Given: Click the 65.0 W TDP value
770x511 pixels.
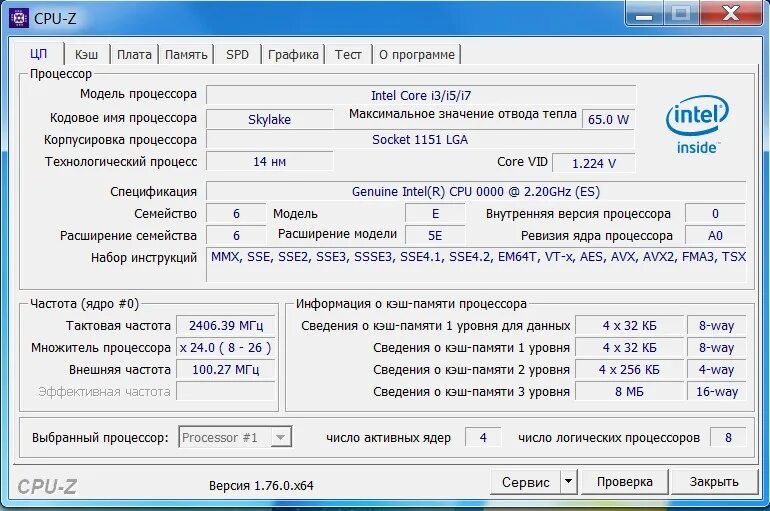Looking at the screenshot, I should [608, 119].
